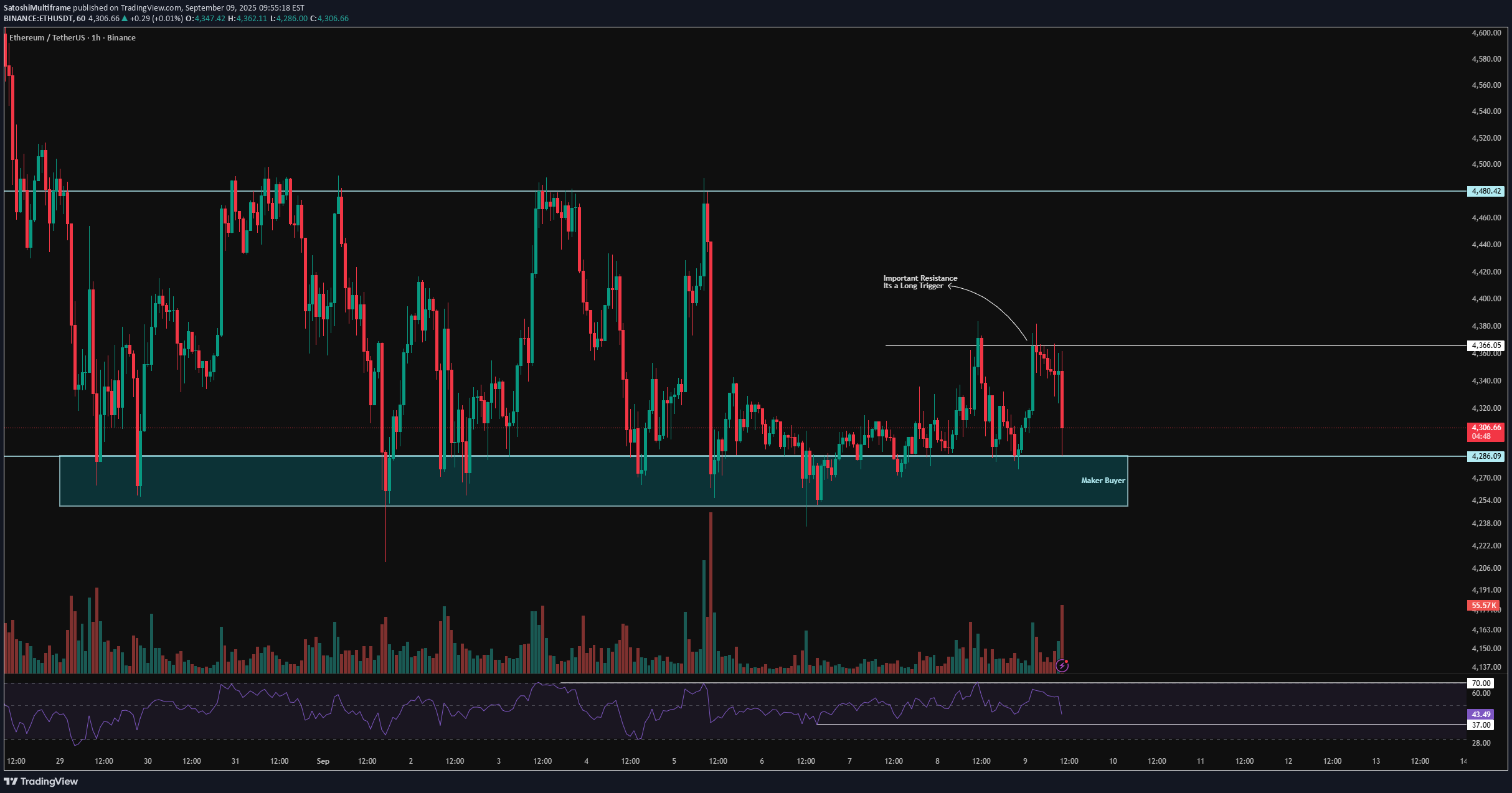Click the 4,254.00 price axis tick
The width and height of the screenshot is (1512, 793).
pyautogui.click(x=1485, y=500)
